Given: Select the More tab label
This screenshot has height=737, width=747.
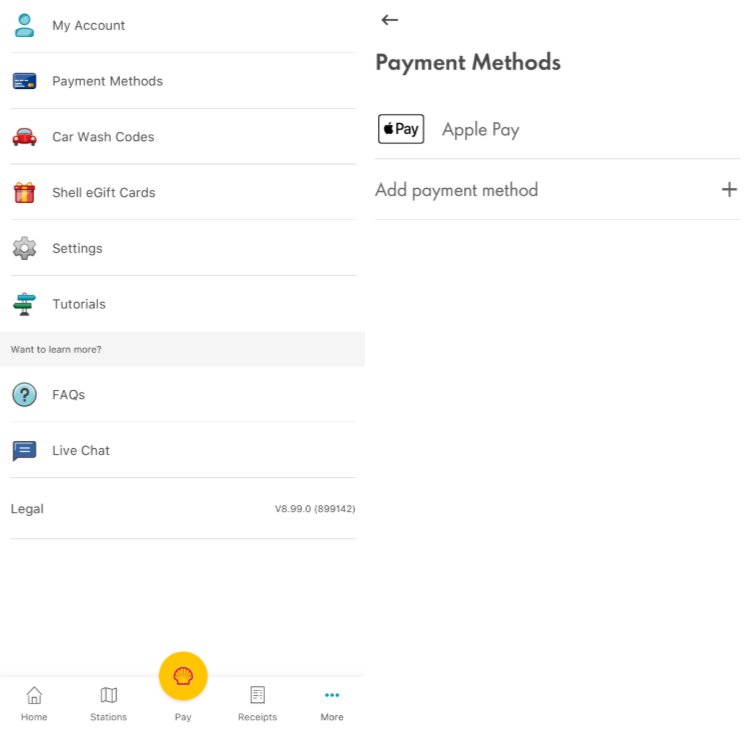Looking at the screenshot, I should click(332, 717).
